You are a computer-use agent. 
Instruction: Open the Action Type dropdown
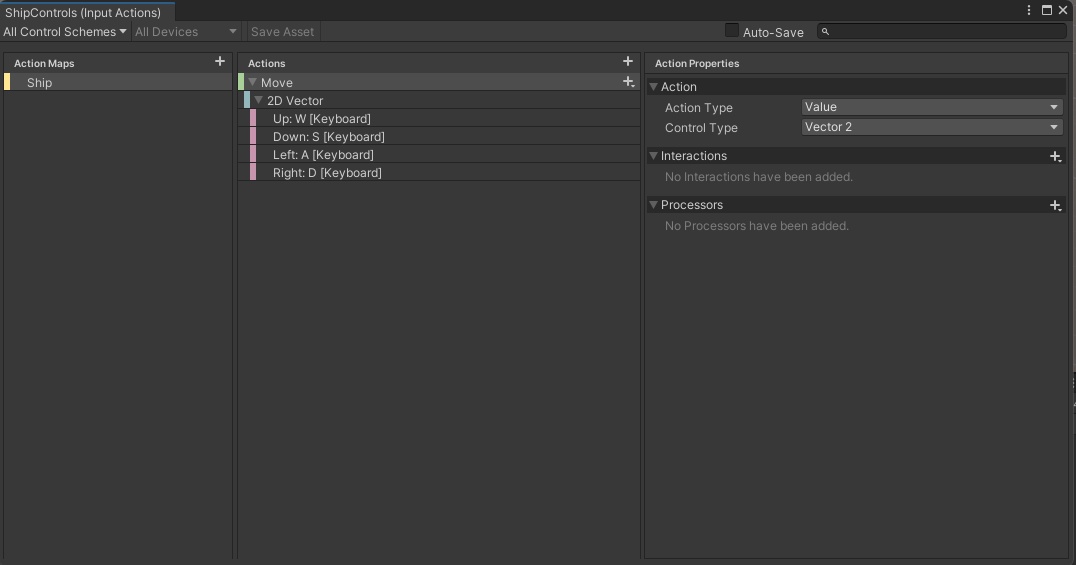click(x=931, y=107)
